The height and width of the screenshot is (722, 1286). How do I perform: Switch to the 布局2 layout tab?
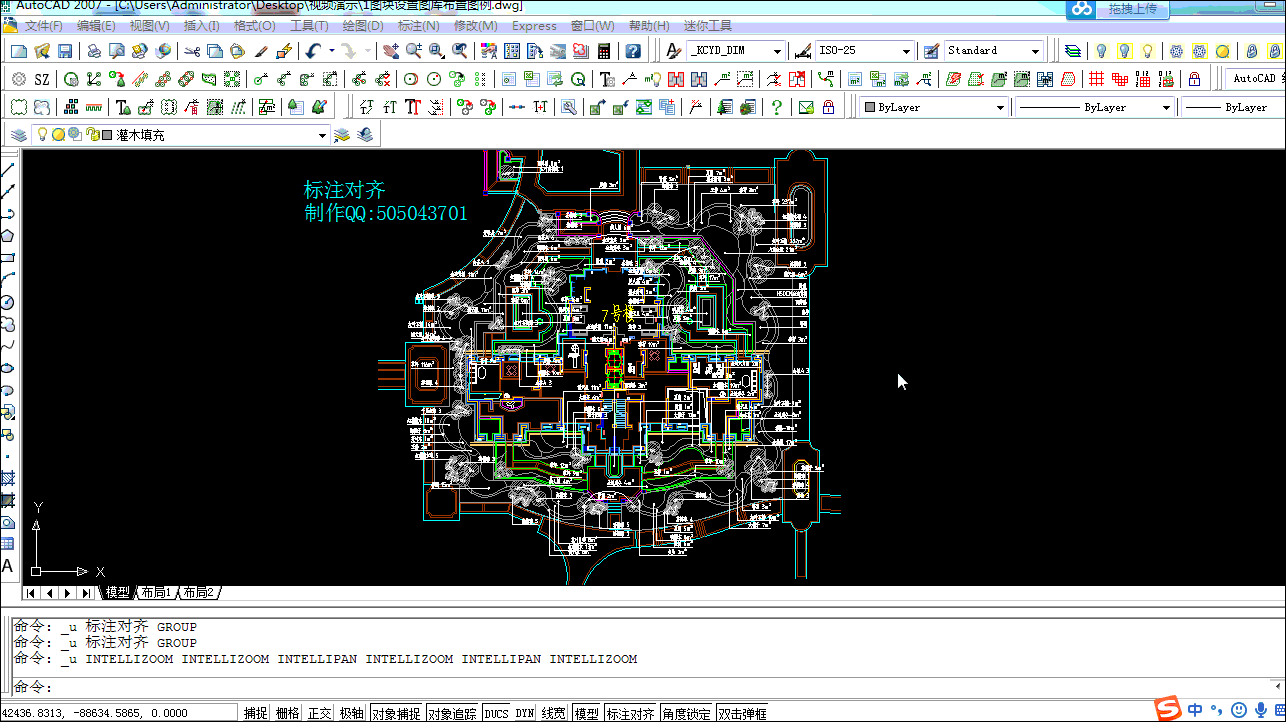click(198, 593)
